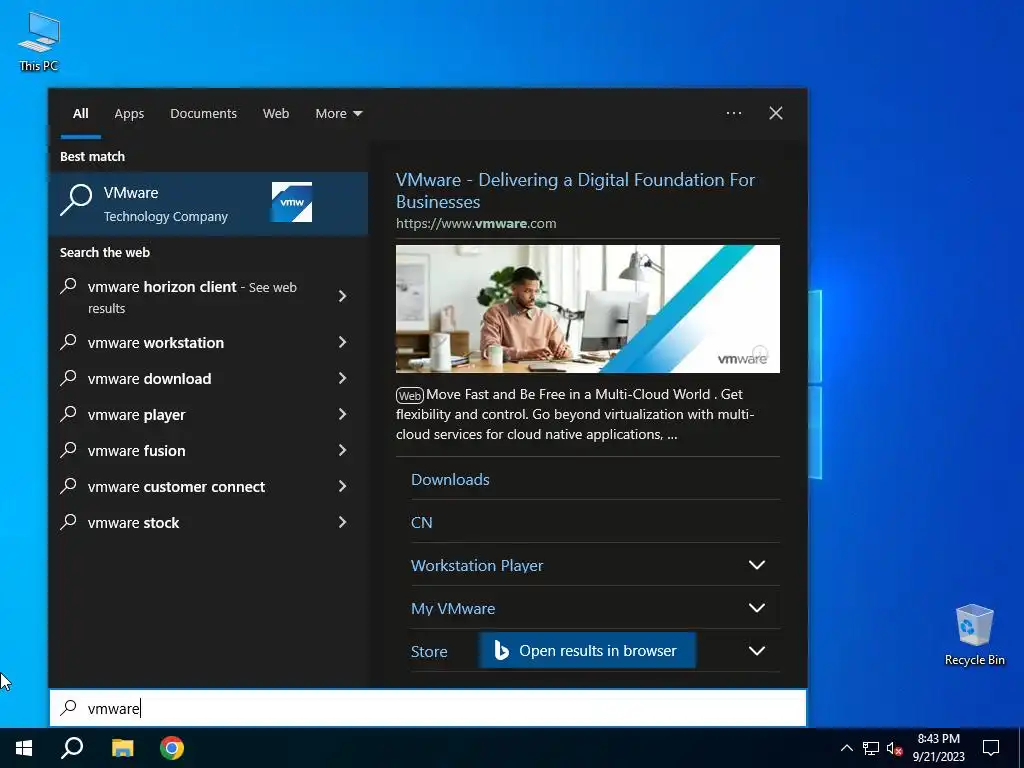Expand arrow for vmware download
Viewport: 1024px width, 768px height.
click(x=343, y=377)
